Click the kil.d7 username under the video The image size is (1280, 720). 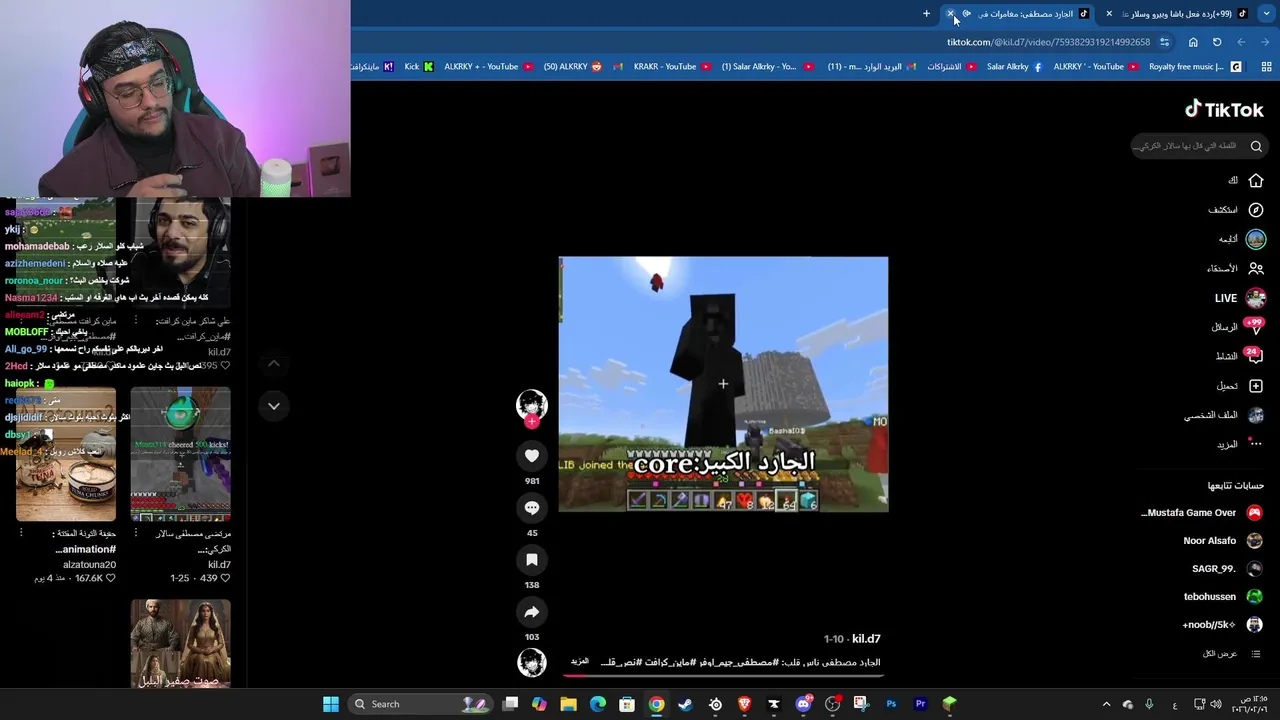click(866, 639)
